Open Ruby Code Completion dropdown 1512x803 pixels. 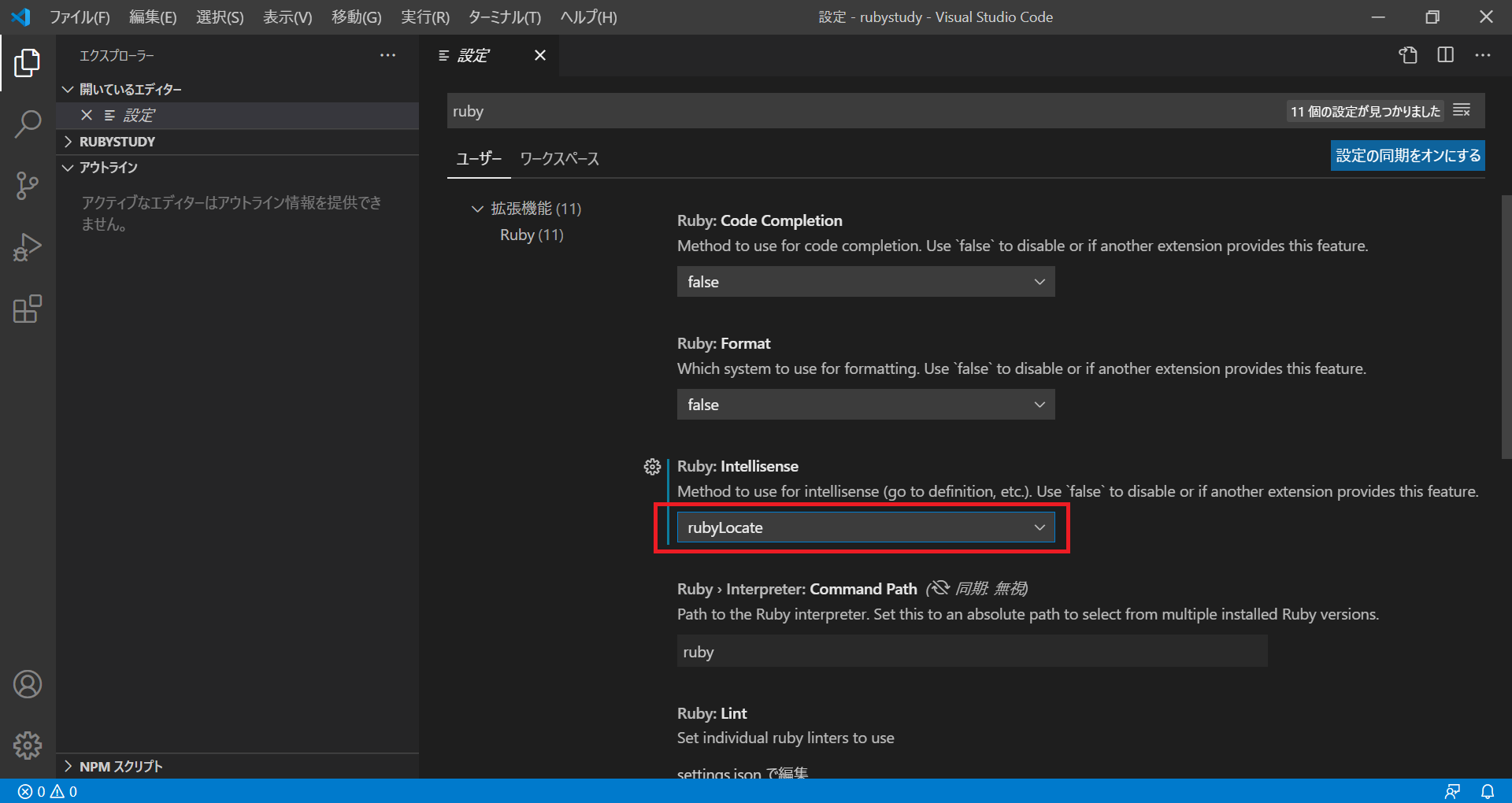pyautogui.click(x=865, y=282)
